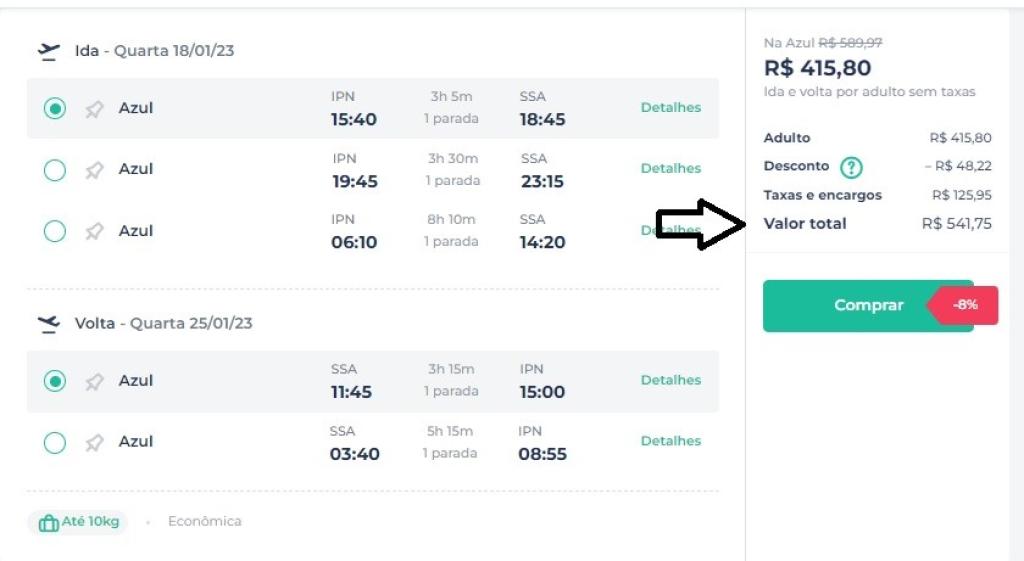The image size is (1024, 561).
Task: Pin the 15:40 Azul outbound flight
Action: coord(94,109)
